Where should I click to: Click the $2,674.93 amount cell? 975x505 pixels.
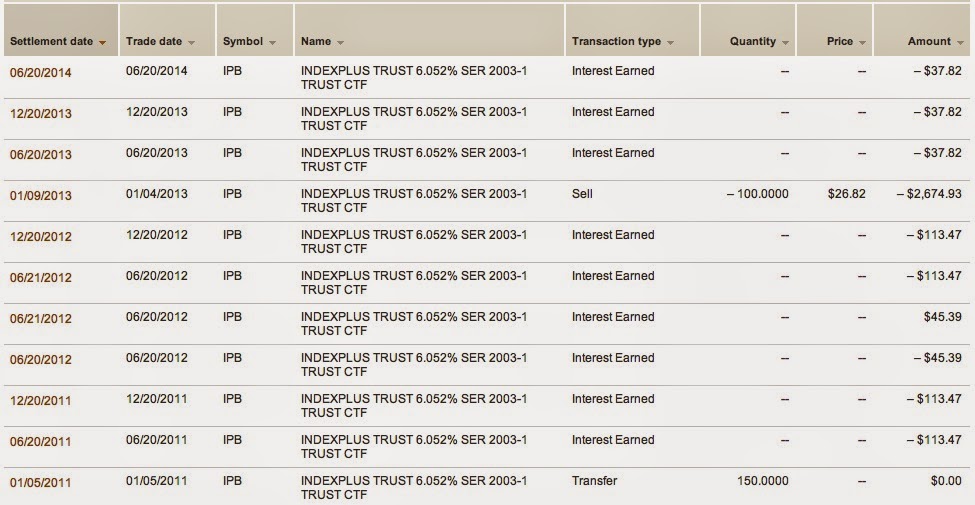click(929, 194)
